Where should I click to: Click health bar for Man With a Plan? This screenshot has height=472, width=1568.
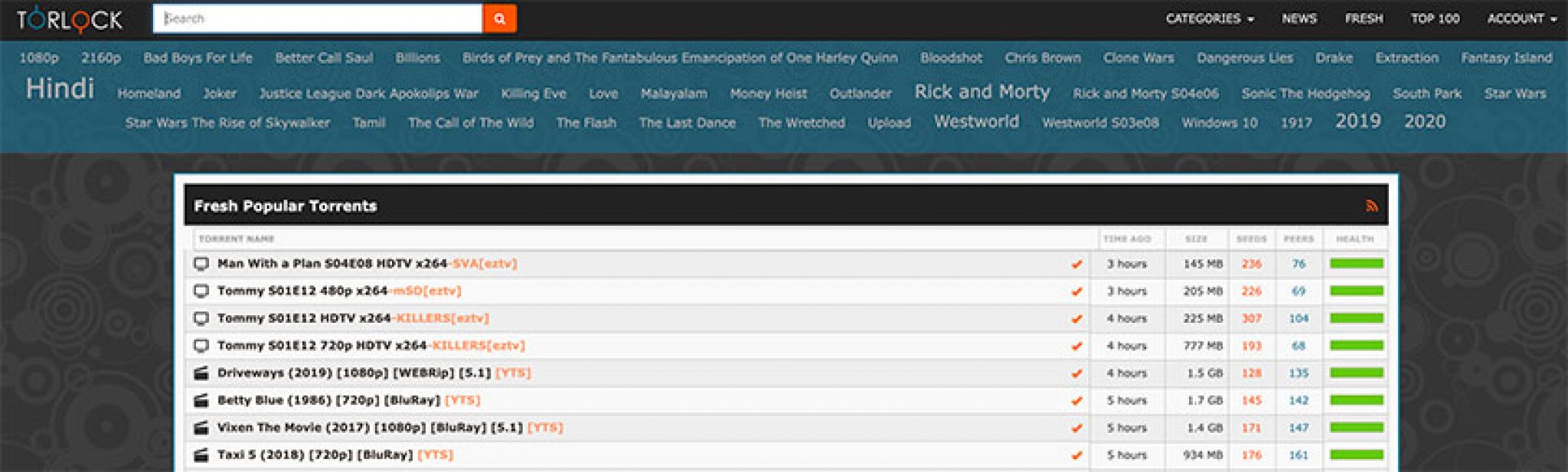point(1356,264)
